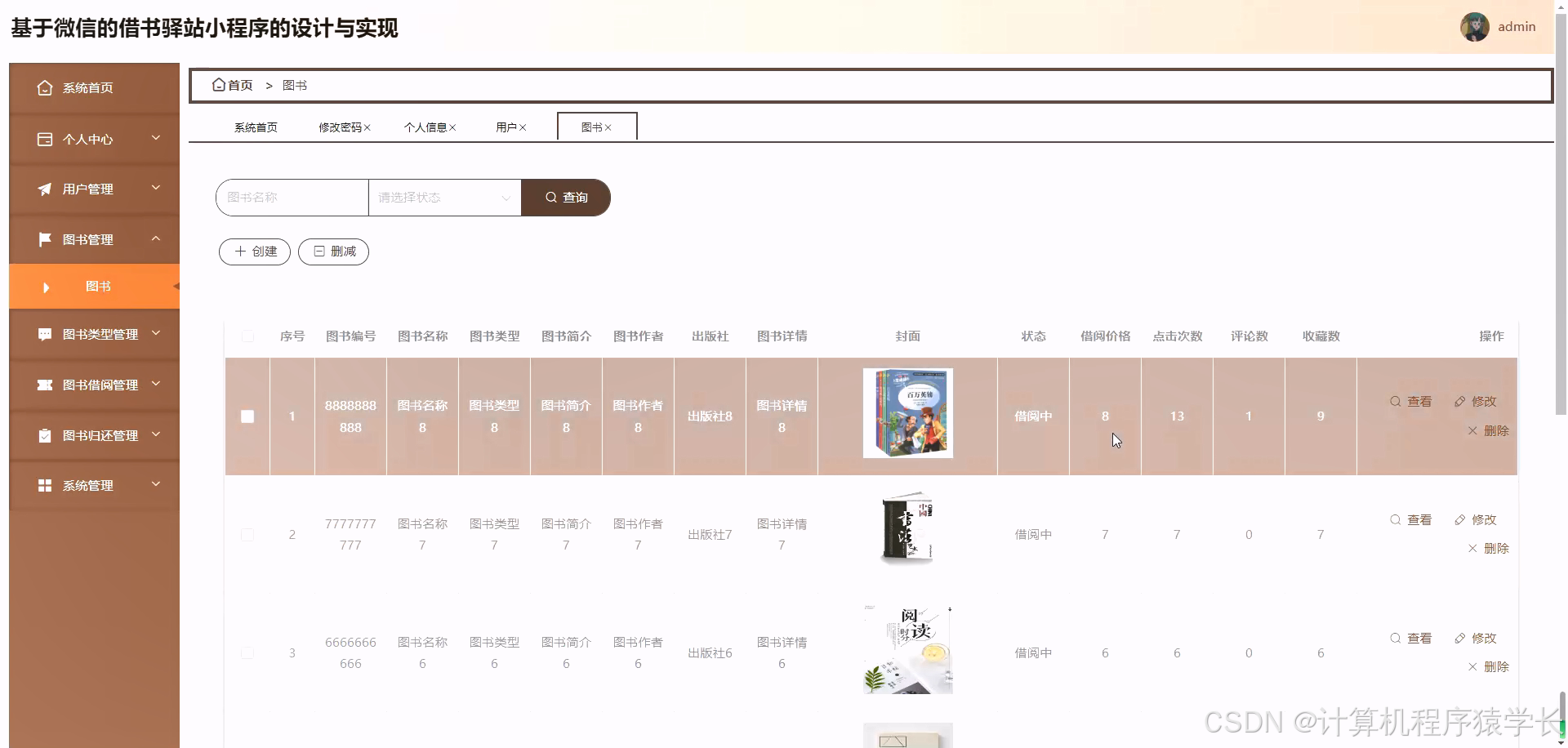Click the magnifier icon in 查询 button
The image size is (1568, 748).
pos(551,198)
